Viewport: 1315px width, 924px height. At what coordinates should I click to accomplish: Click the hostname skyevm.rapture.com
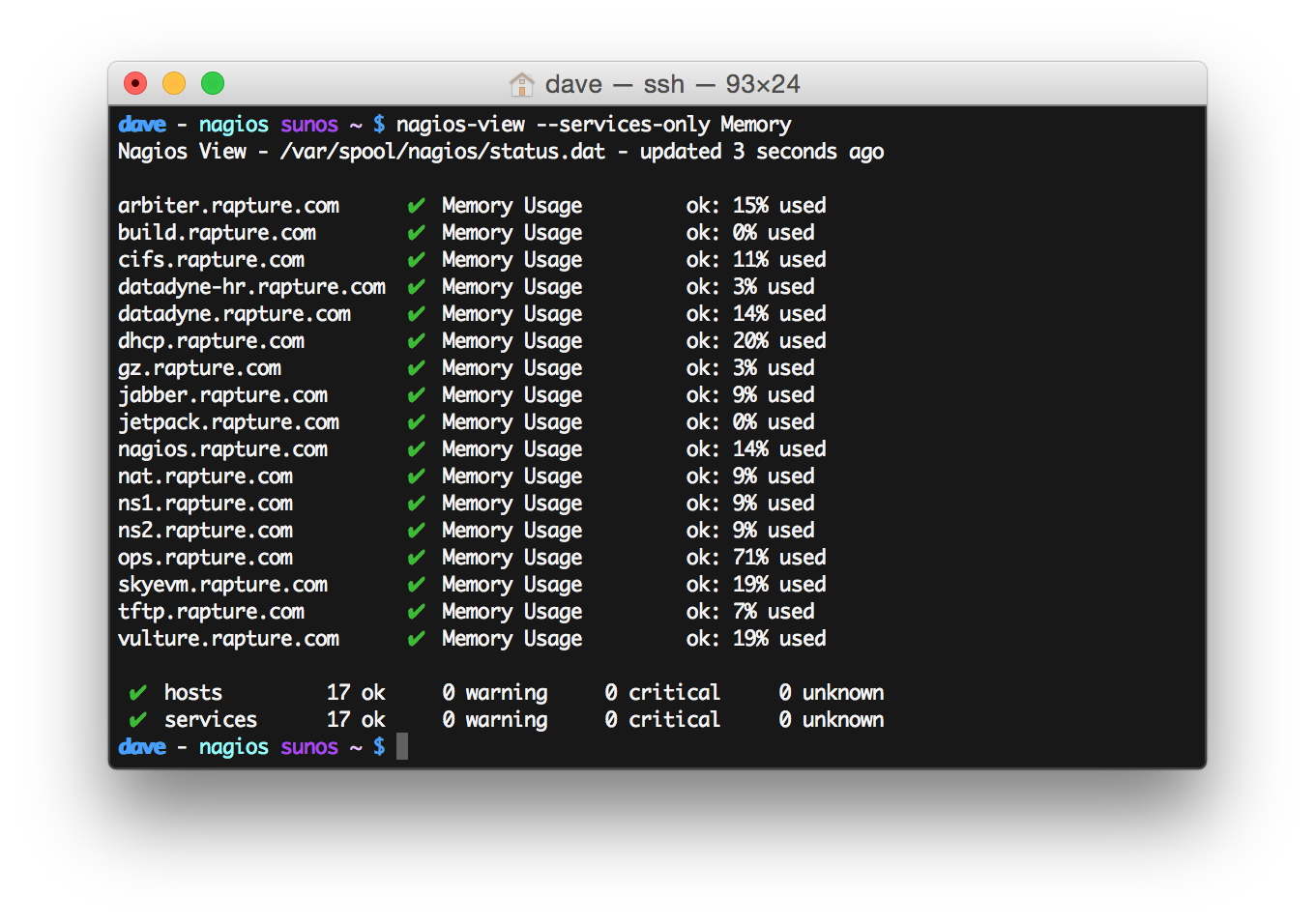pos(222,585)
